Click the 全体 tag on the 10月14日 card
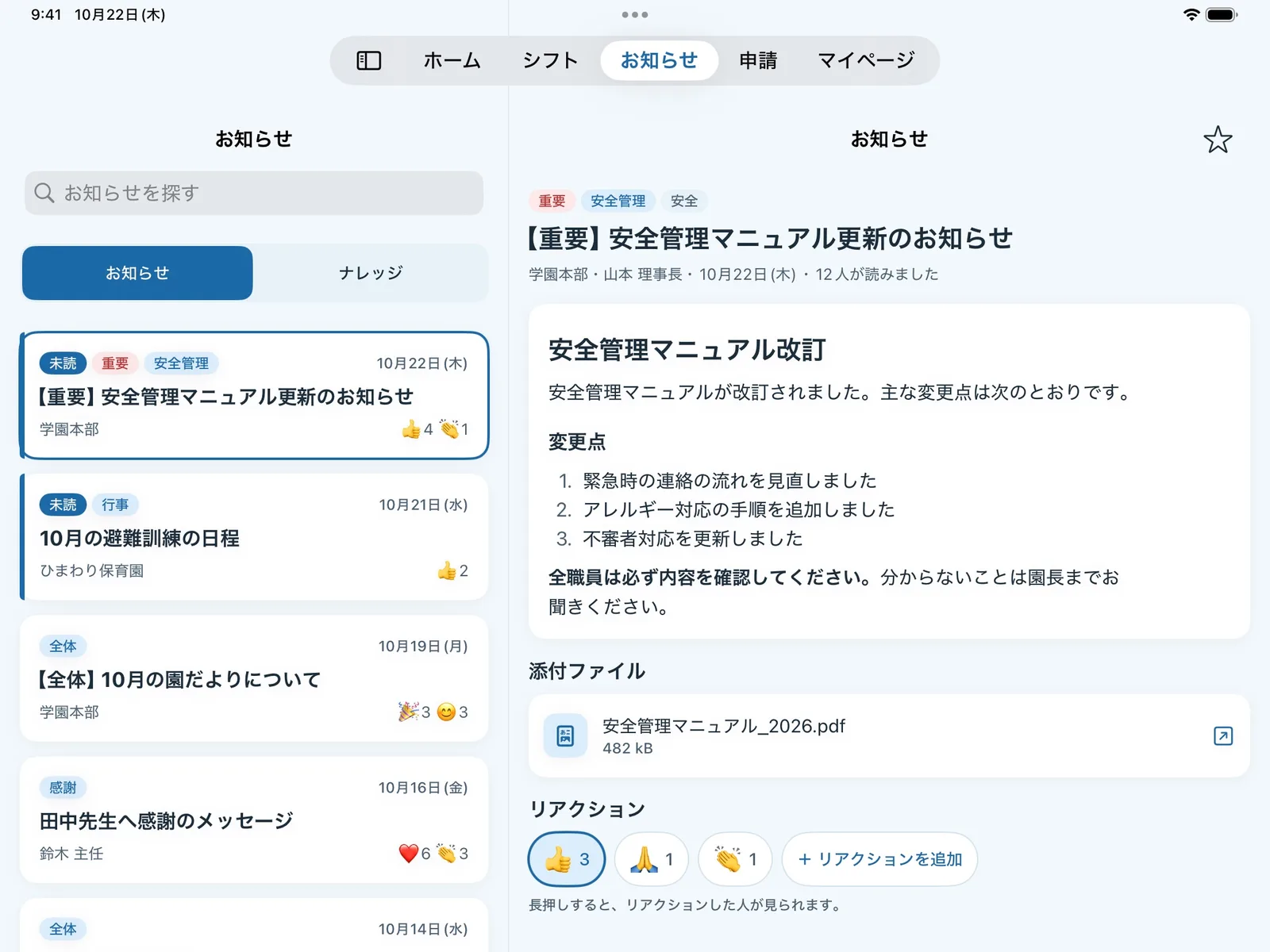This screenshot has height=952, width=1270. point(63,929)
